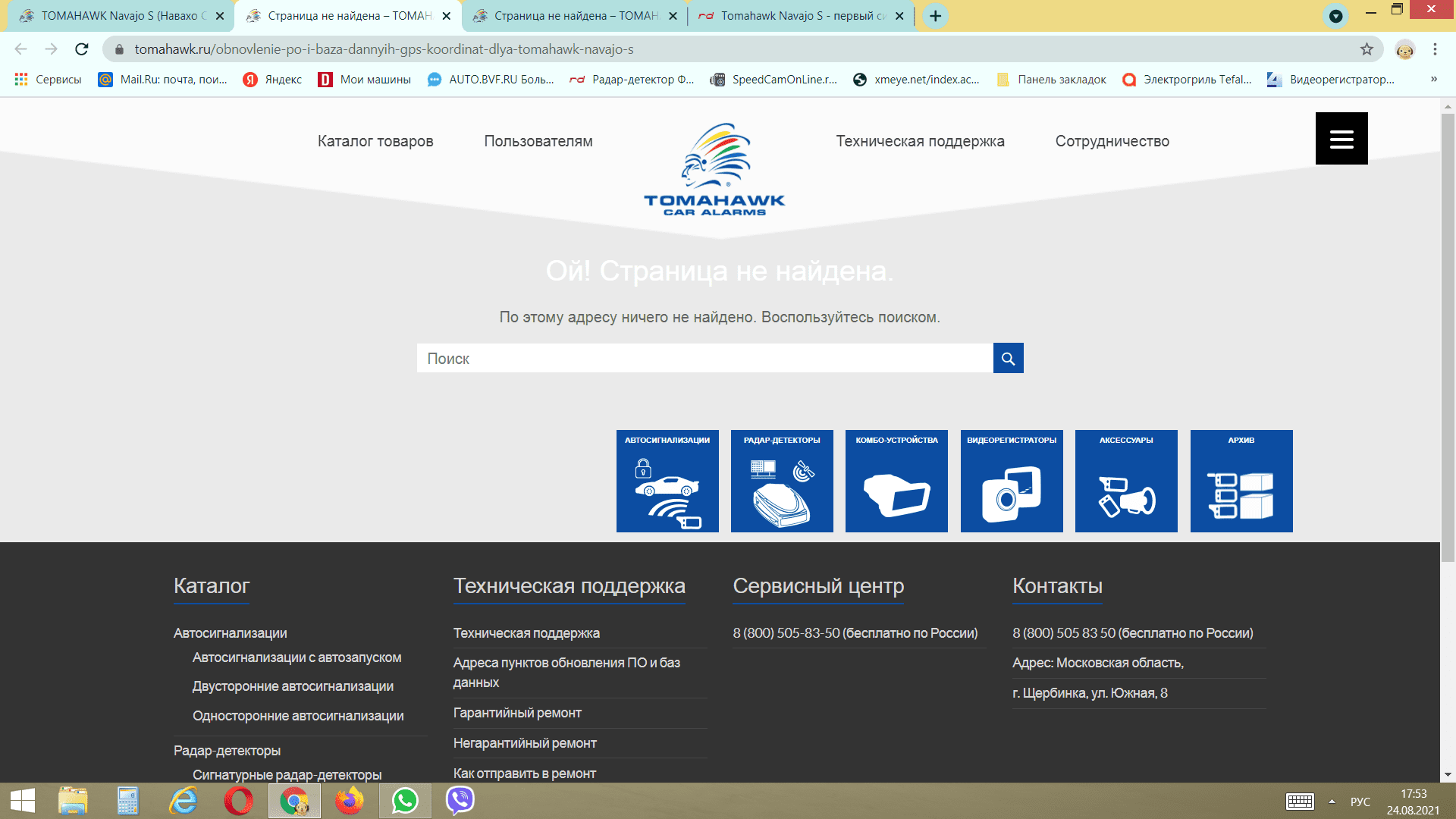Expand the hidden bookmarks chevron

pyautogui.click(x=1433, y=79)
